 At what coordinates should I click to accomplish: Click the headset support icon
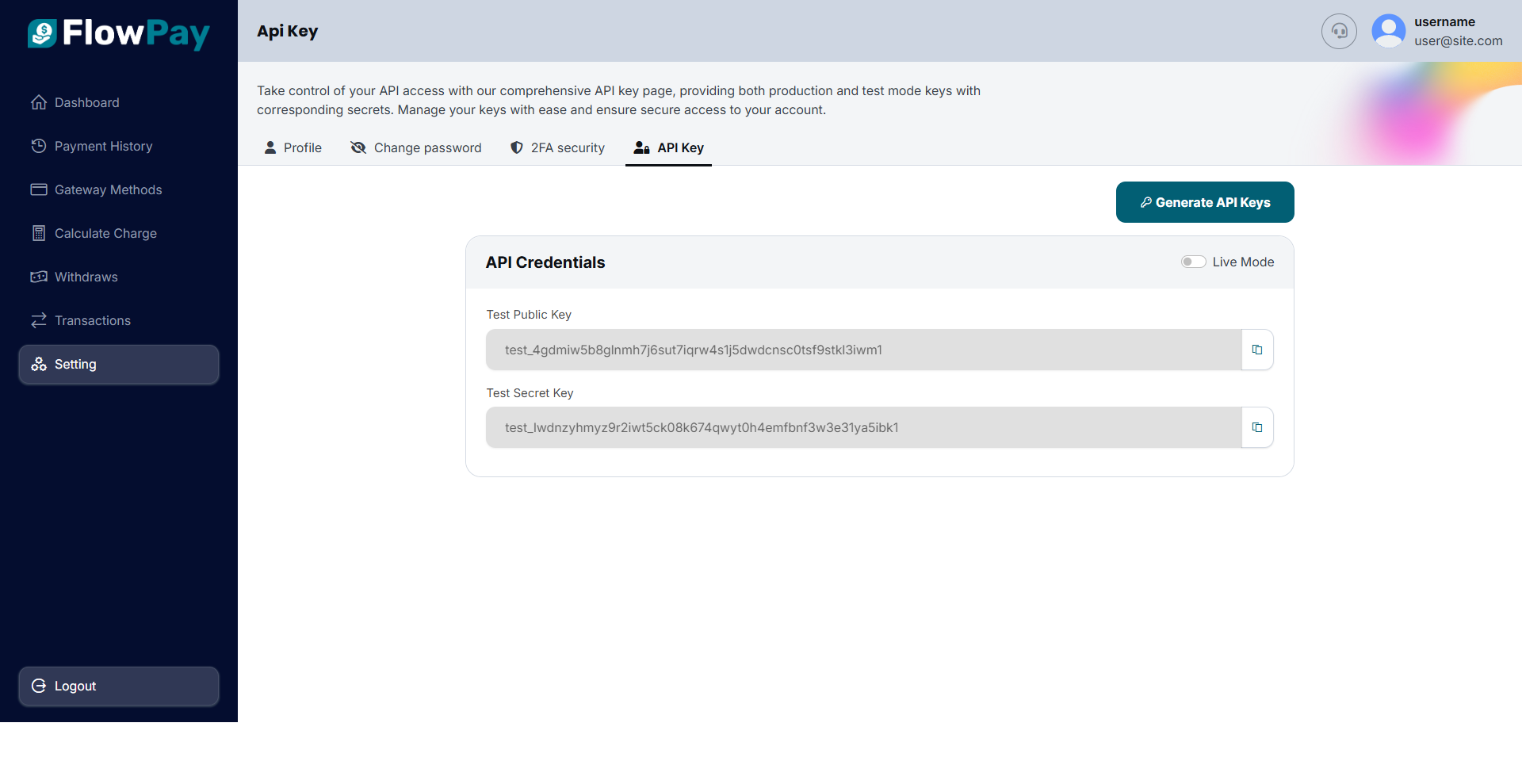pyautogui.click(x=1339, y=32)
